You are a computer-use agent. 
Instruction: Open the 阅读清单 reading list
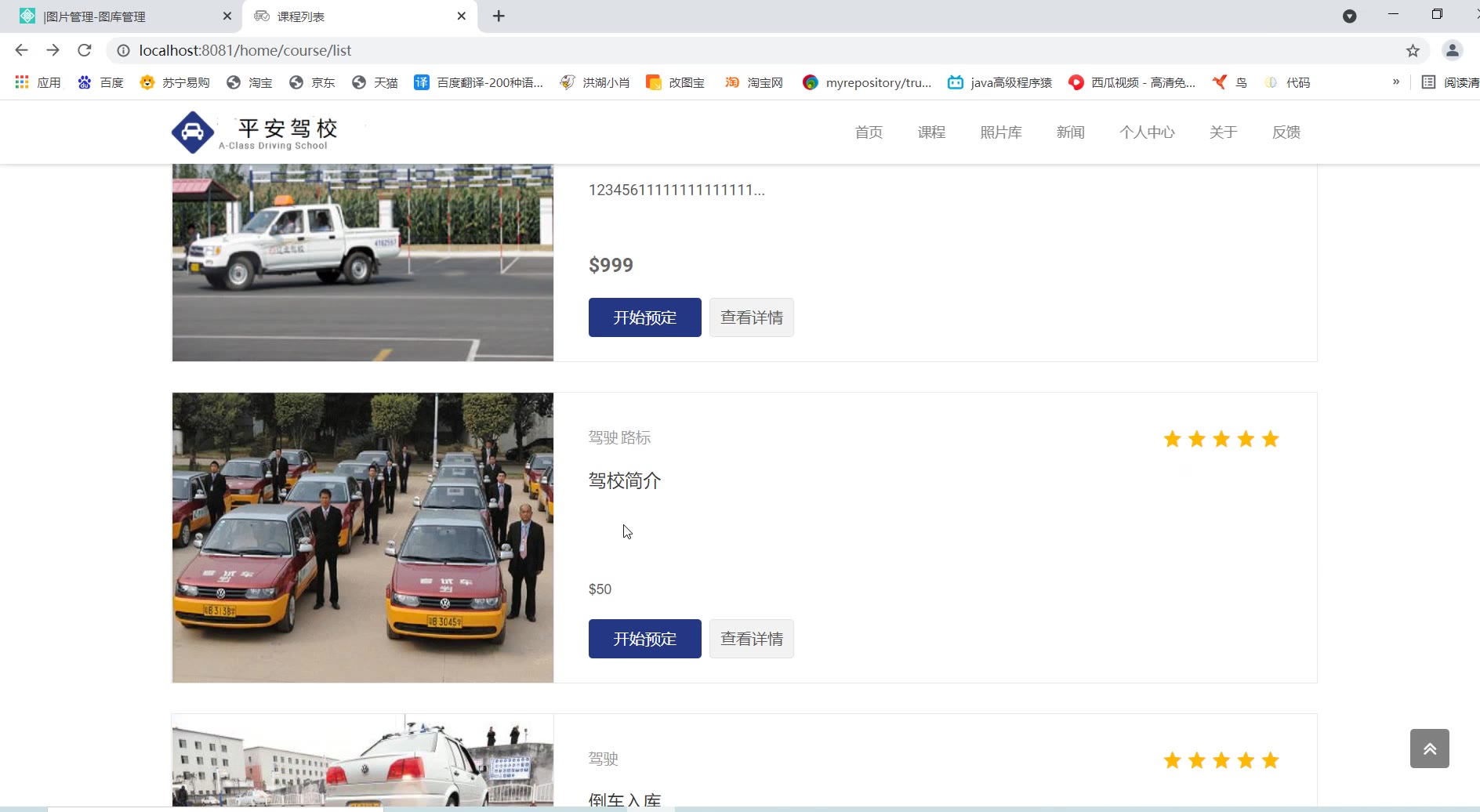pyautogui.click(x=1450, y=82)
